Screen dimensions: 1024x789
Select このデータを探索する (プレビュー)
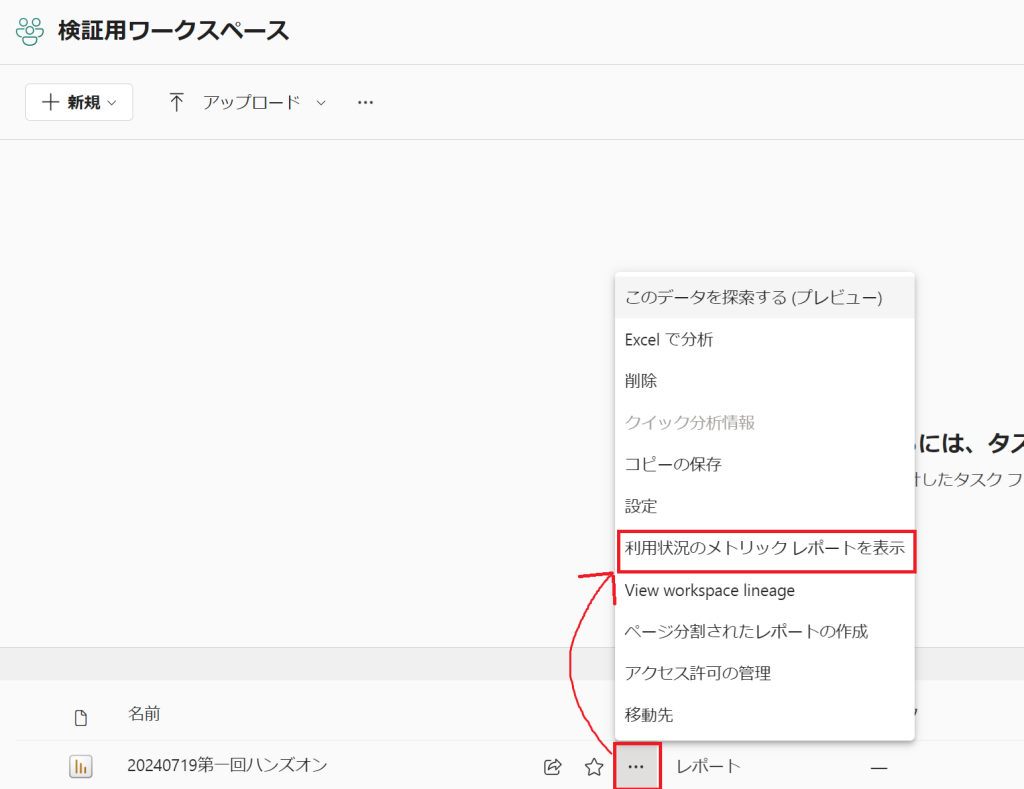point(753,297)
